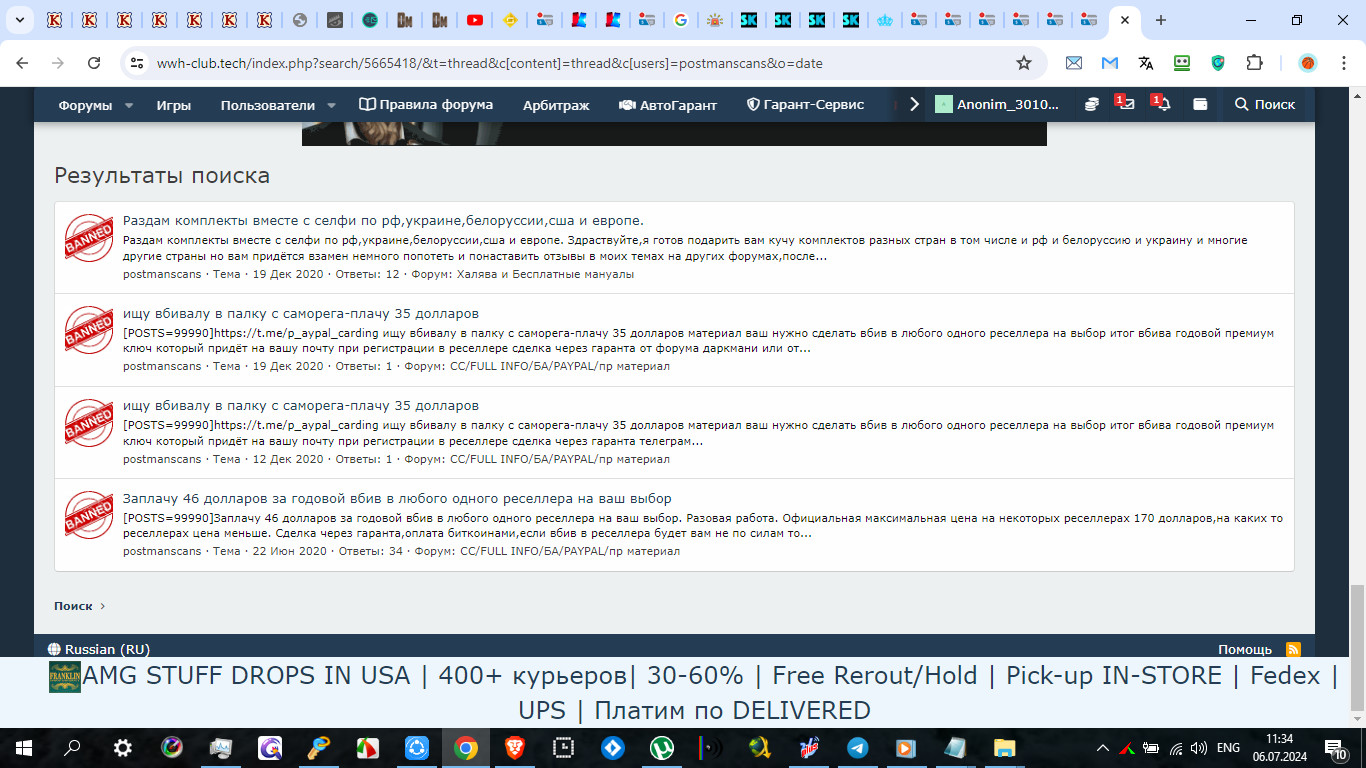Screen dimensions: 1366x768
Task: Open Windows taskbar search
Action: tap(73, 747)
